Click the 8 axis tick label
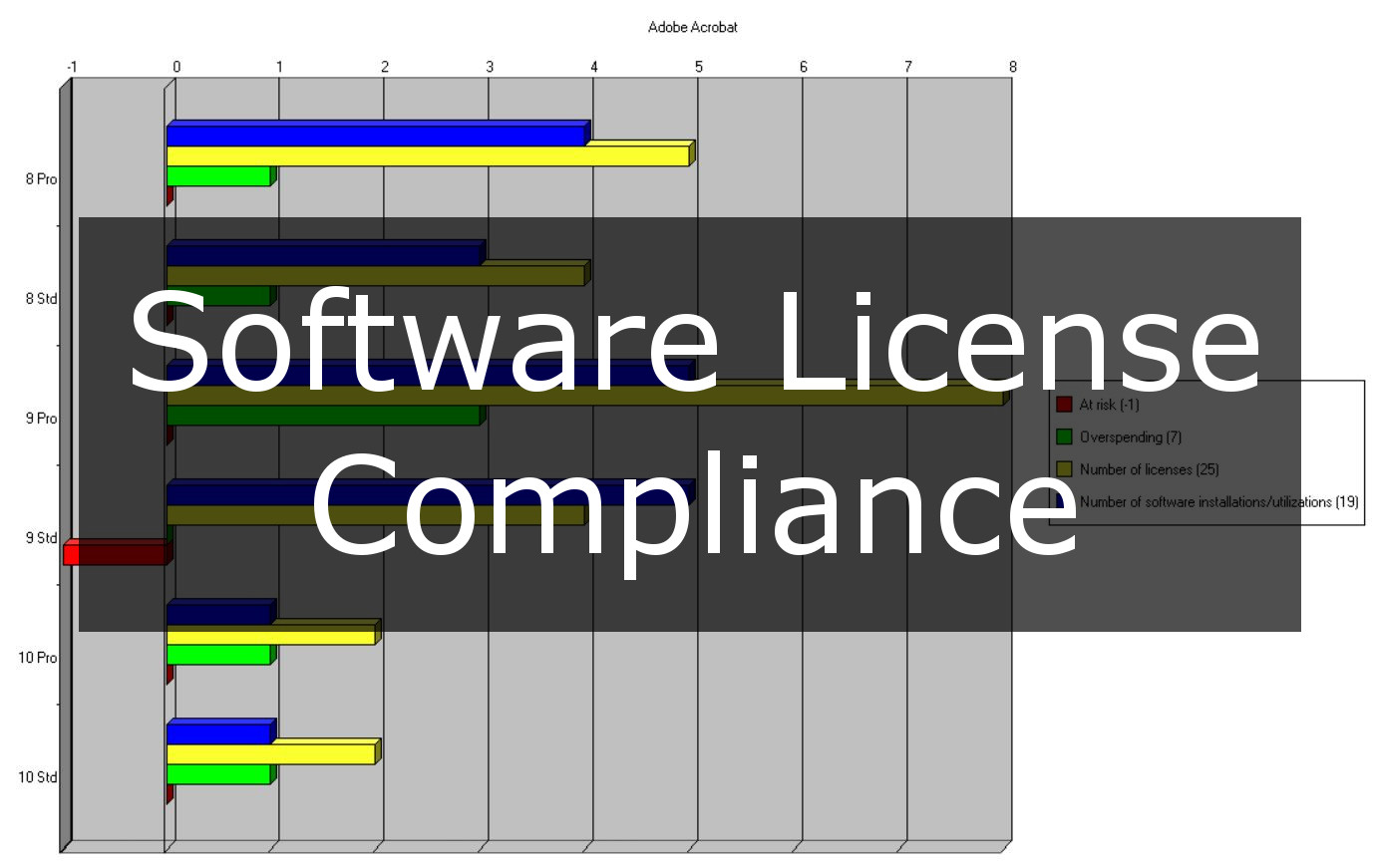Viewport: 1377px width, 868px height. click(x=1013, y=67)
